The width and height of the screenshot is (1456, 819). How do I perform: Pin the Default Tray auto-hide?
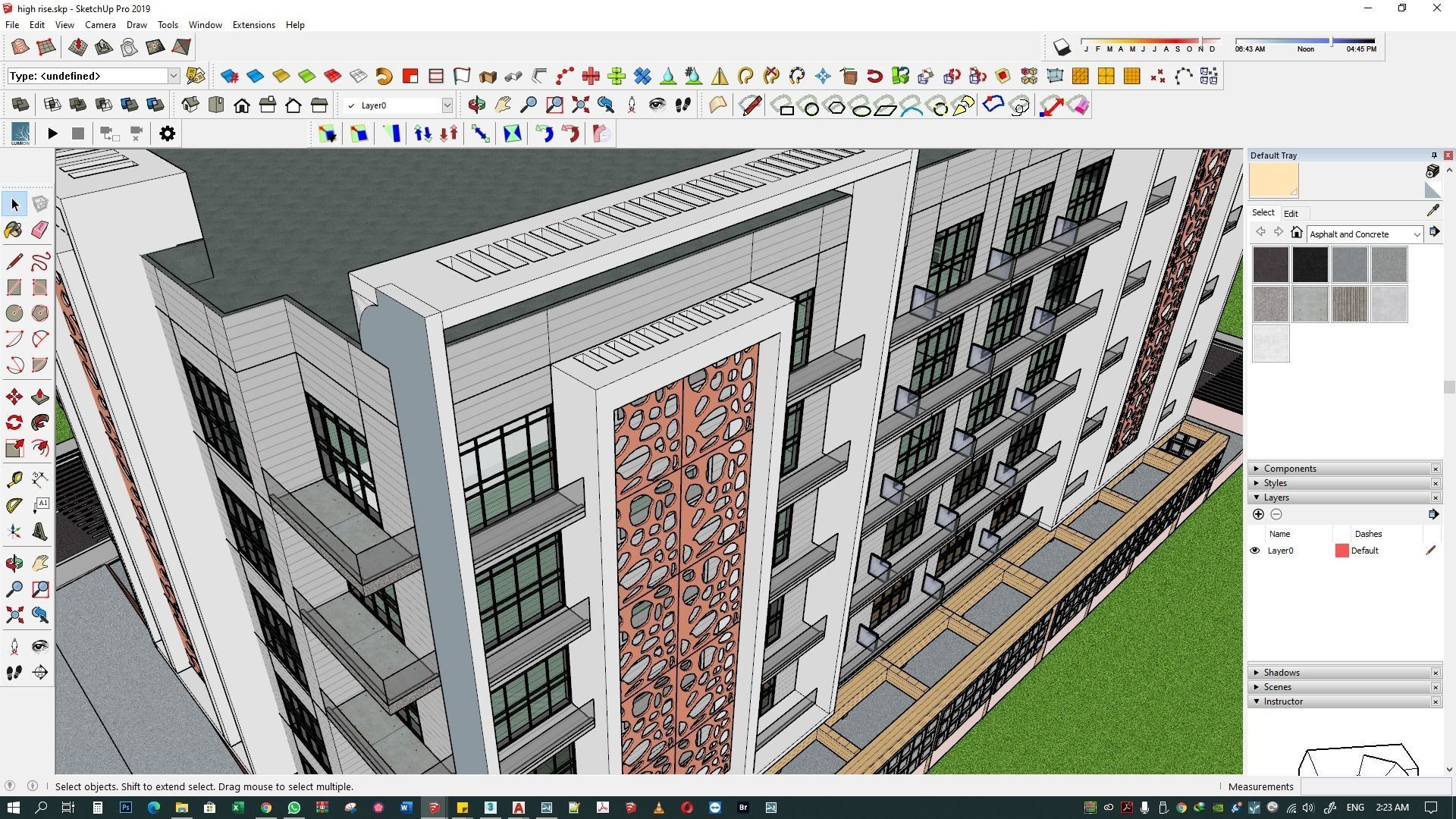coord(1433,155)
